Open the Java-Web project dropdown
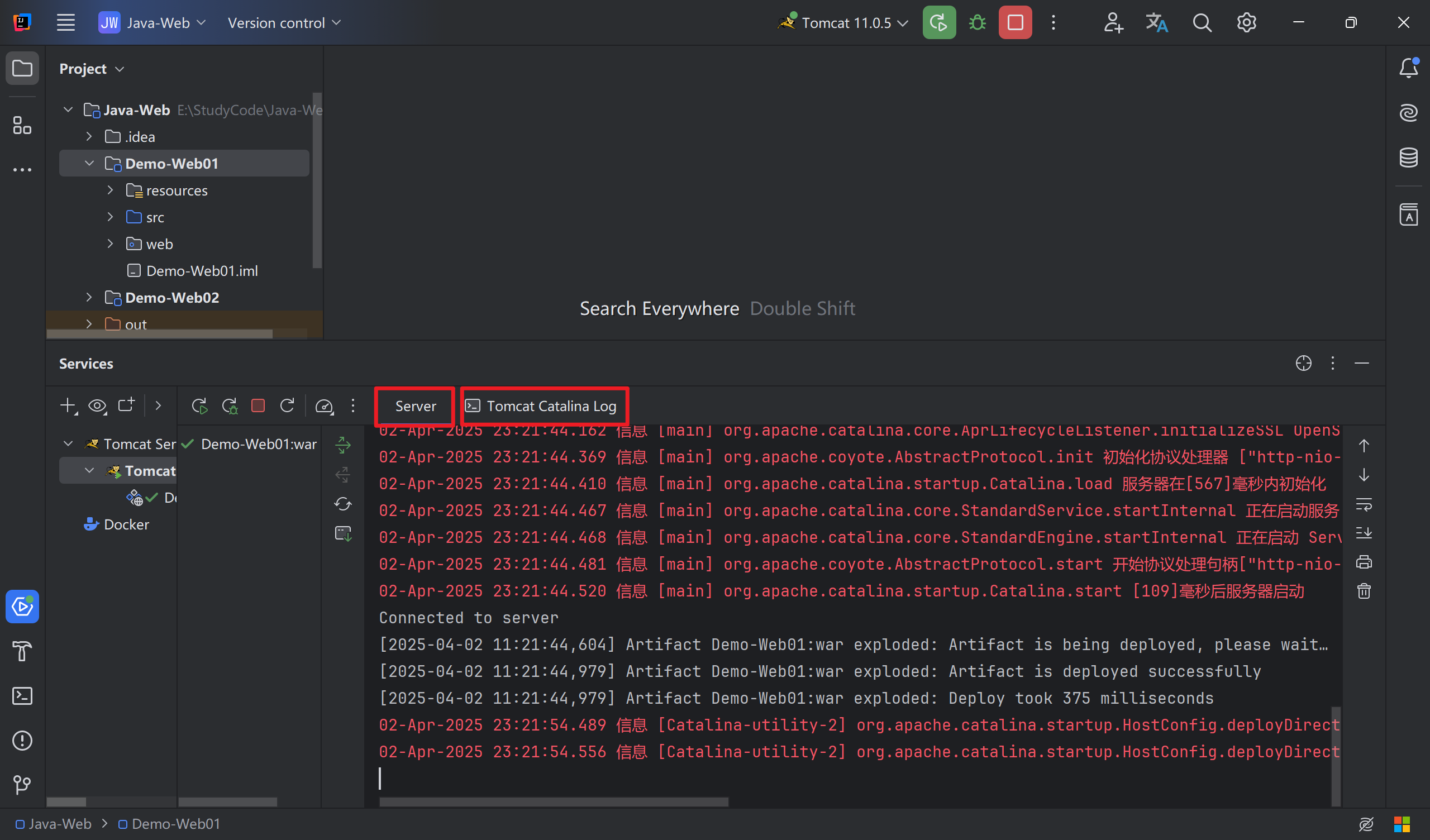1430x840 pixels. coord(152,23)
